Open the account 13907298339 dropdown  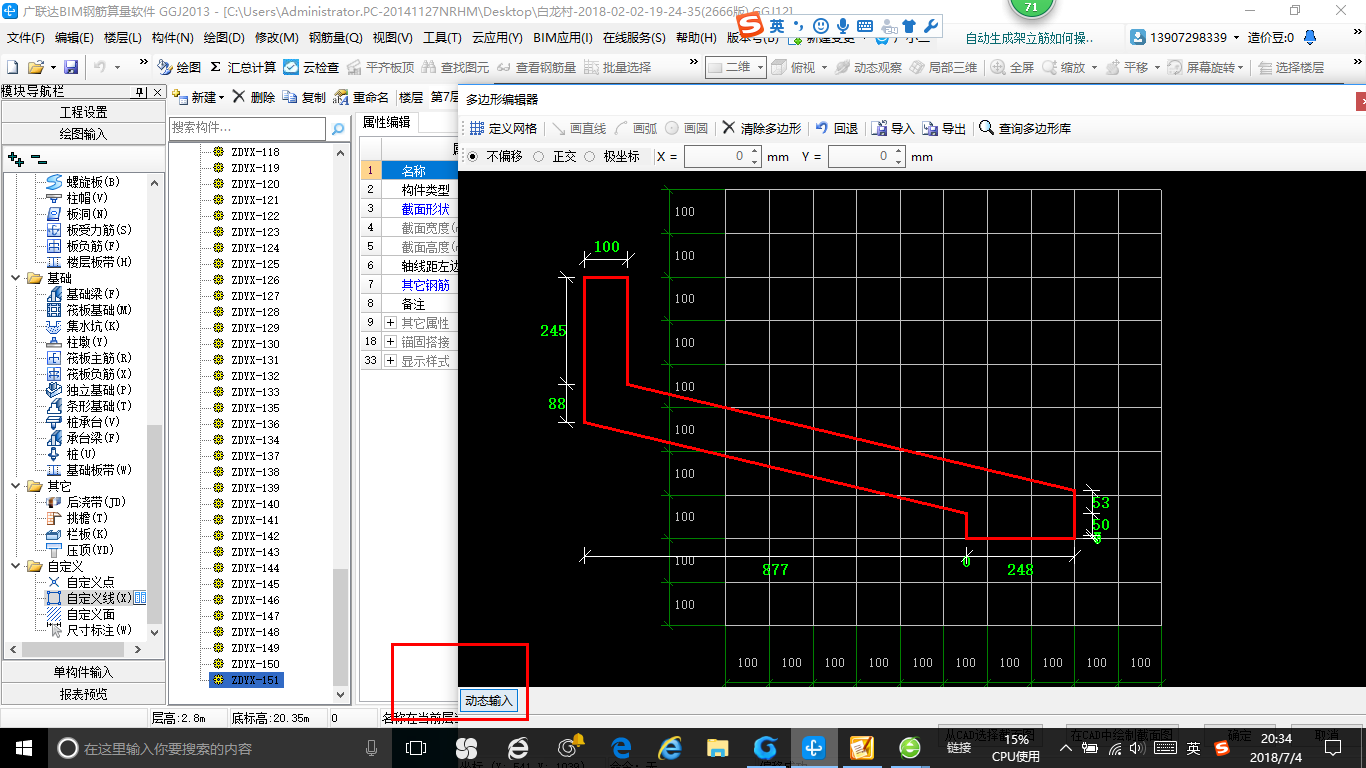pyautogui.click(x=1234, y=37)
